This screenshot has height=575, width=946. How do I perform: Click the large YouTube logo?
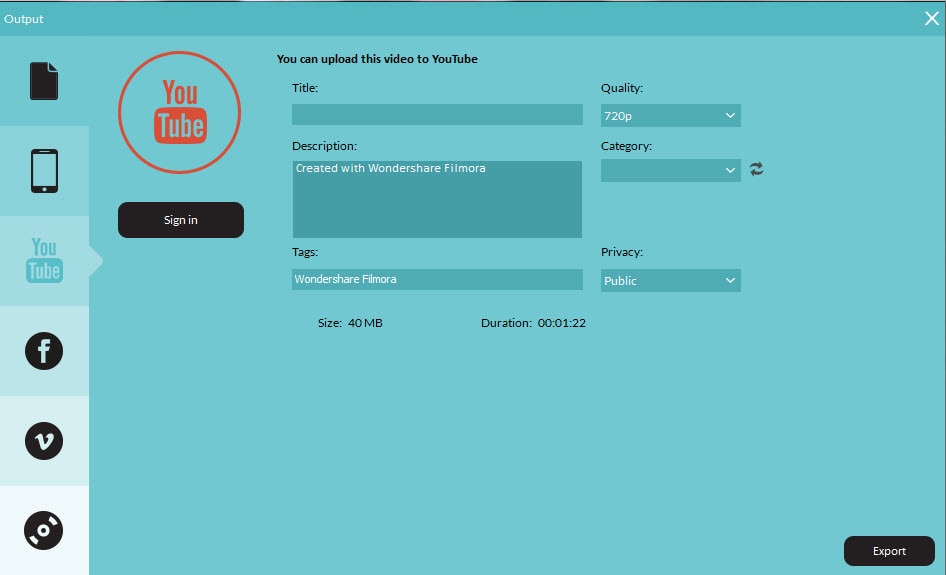[180, 112]
